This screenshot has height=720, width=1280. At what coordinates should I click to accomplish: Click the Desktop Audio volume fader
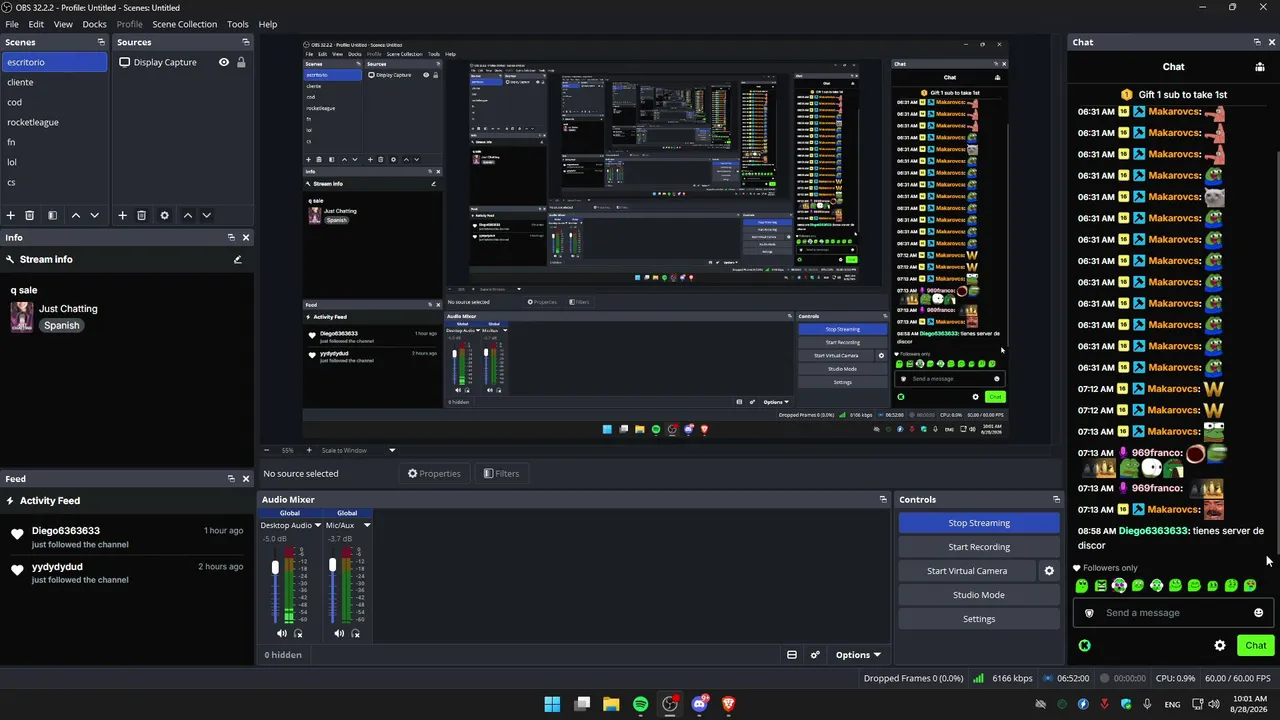pyautogui.click(x=276, y=568)
